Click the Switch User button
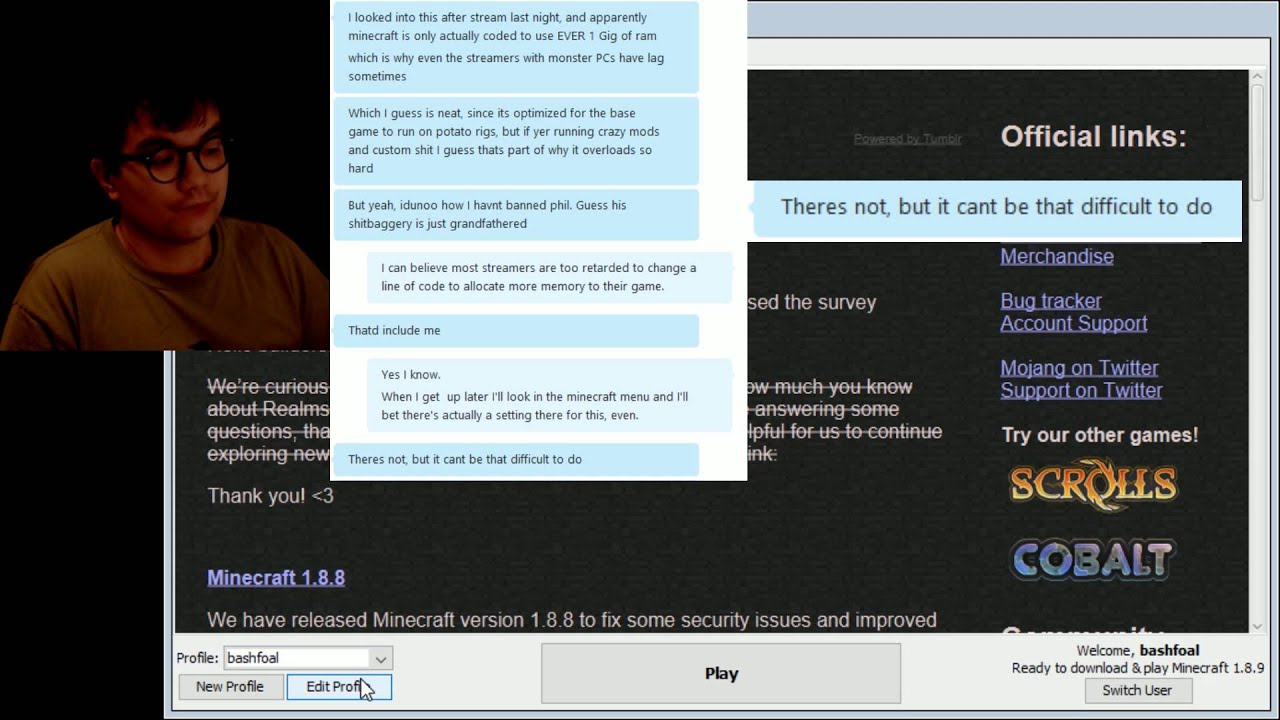Viewport: 1280px width, 720px height. pyautogui.click(x=1137, y=690)
